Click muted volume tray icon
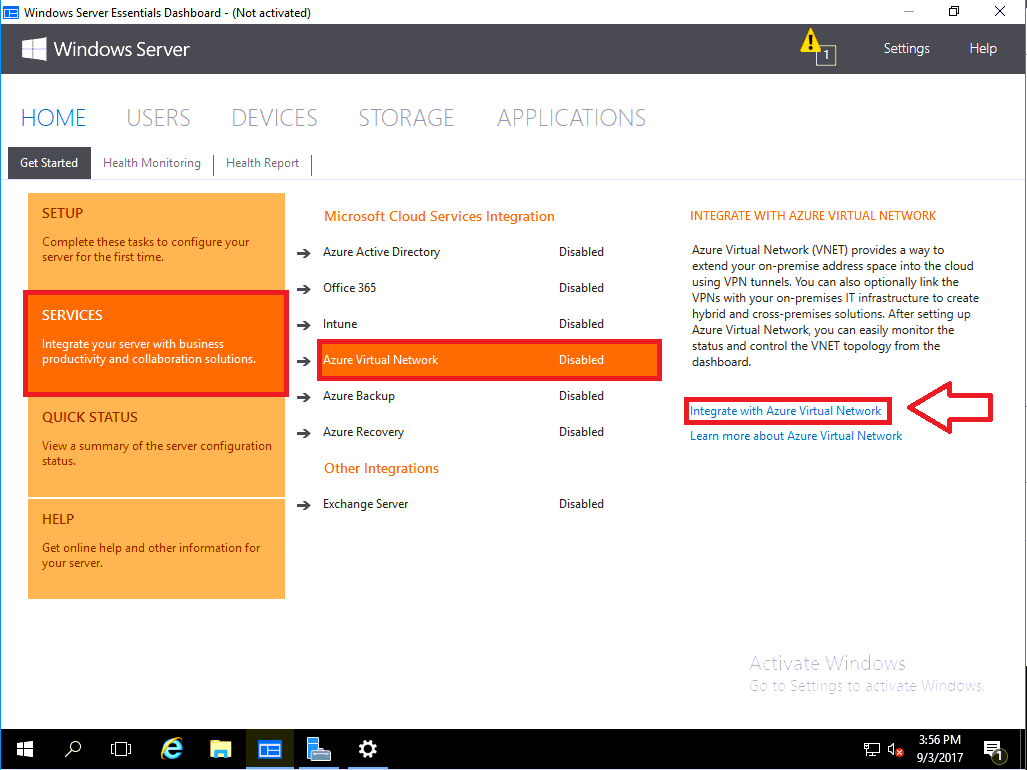 895,750
